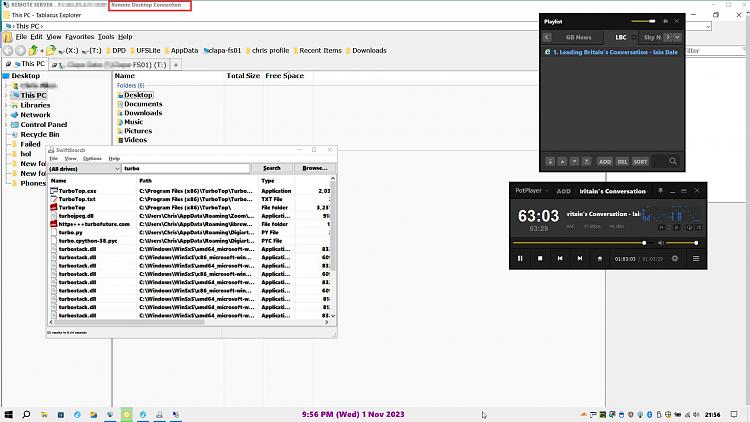This screenshot has width=750, height=422.
Task: Skip to previous track in PotPlayer
Action: click(560, 258)
